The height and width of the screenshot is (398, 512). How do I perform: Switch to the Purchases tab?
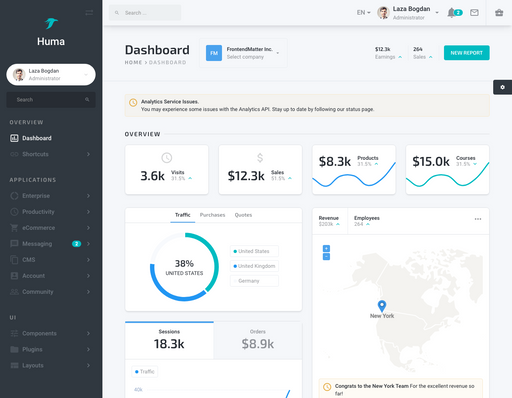(212, 215)
